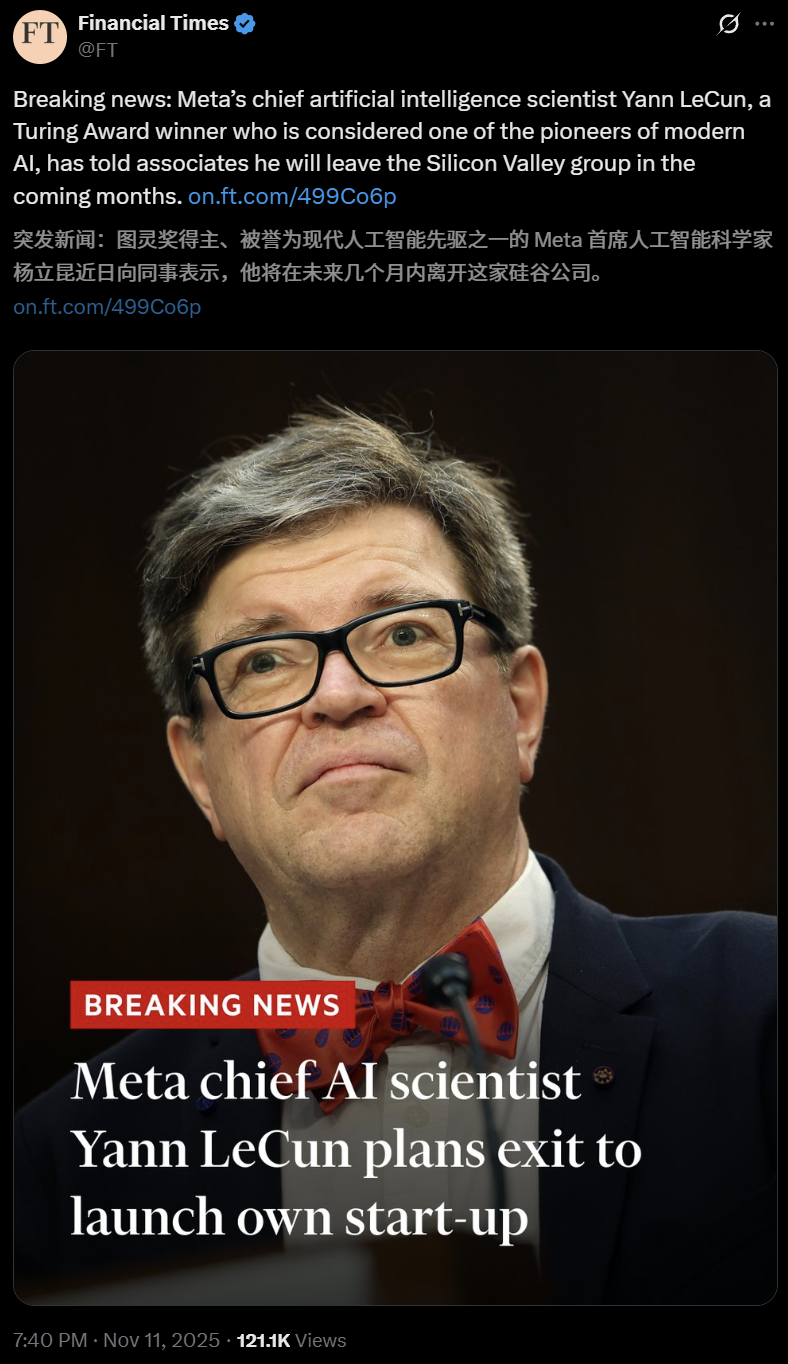Follow the on.ft.com link below the Chinese translation
The width and height of the screenshot is (788, 1364).
tap(107, 307)
